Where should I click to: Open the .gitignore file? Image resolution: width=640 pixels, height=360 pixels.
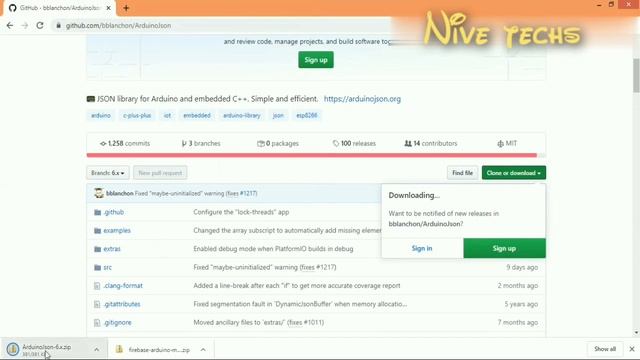coord(117,322)
